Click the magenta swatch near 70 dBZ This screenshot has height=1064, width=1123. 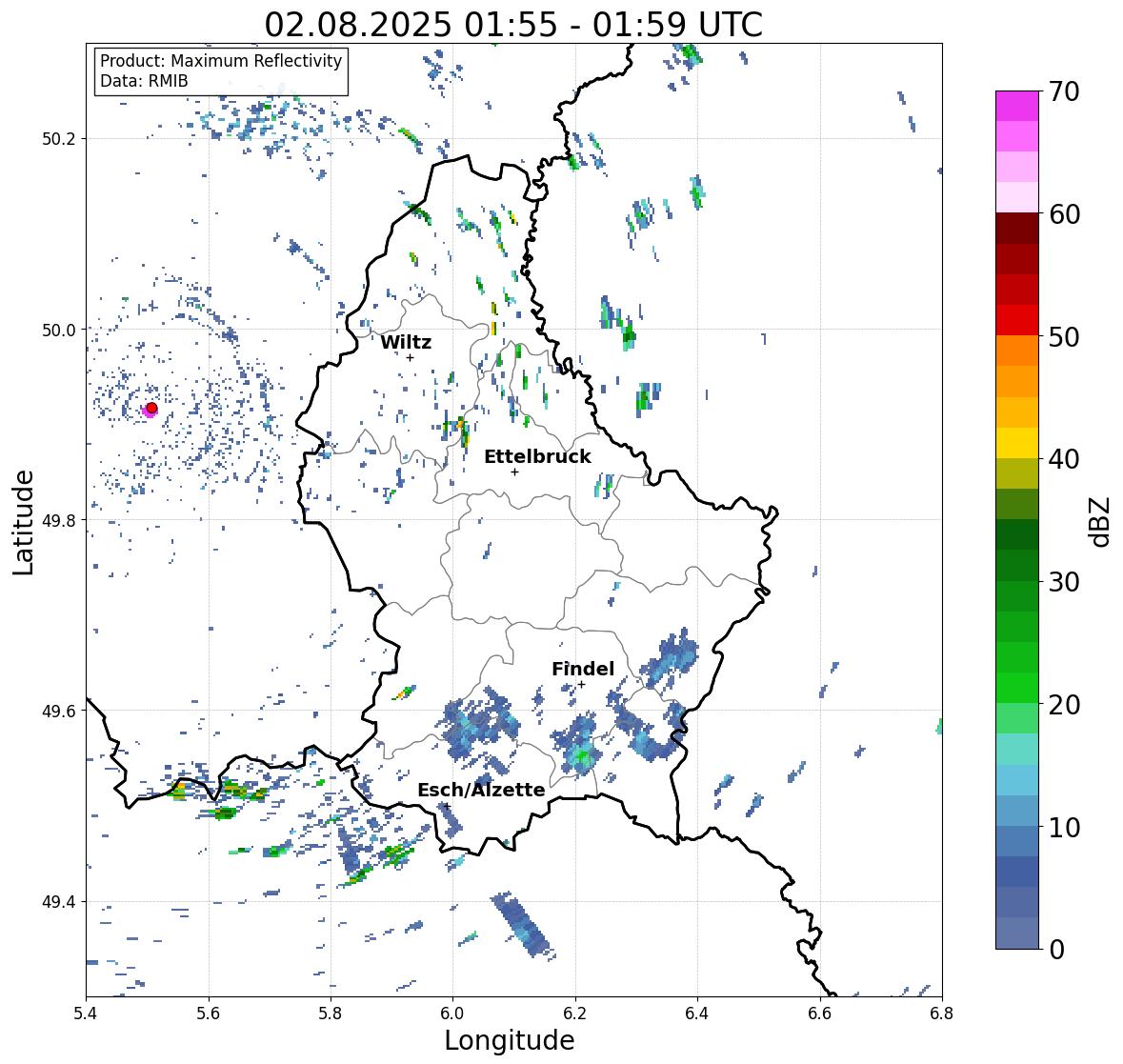click(1017, 106)
